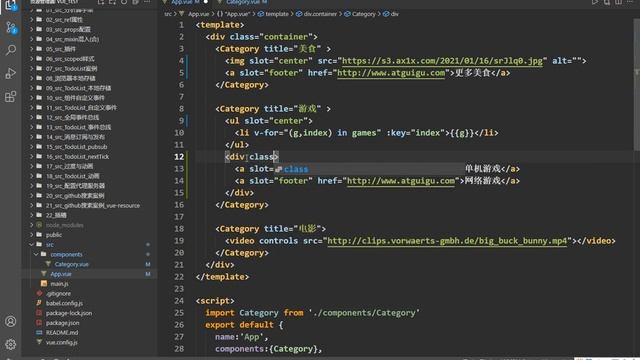640x360 pixels.
Task: Open the big_buck_bunny.mp4 video URL
Action: (447, 241)
